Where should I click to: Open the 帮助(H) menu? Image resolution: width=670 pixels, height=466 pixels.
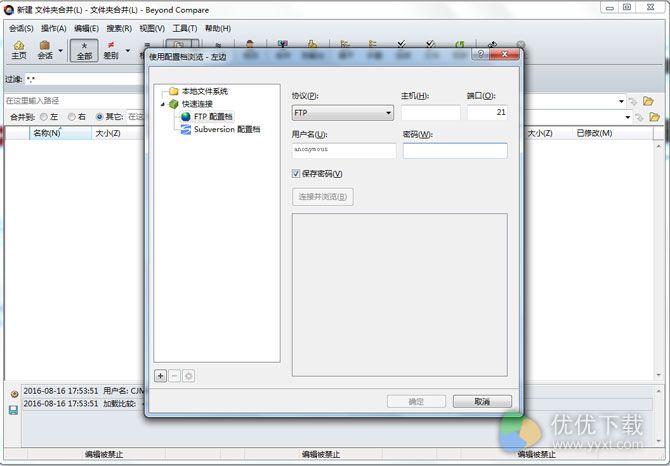pyautogui.click(x=218, y=28)
